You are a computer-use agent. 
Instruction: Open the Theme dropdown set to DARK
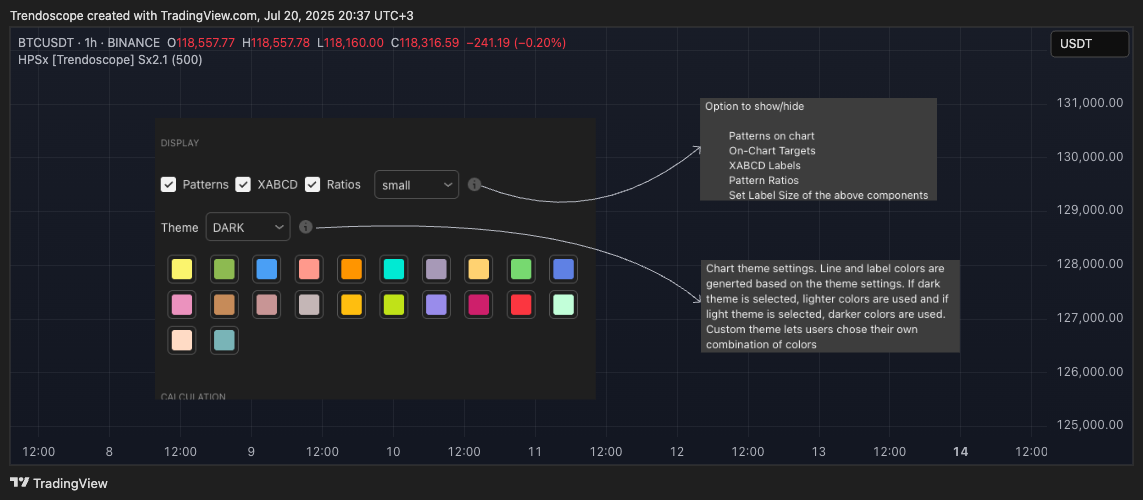(248, 227)
